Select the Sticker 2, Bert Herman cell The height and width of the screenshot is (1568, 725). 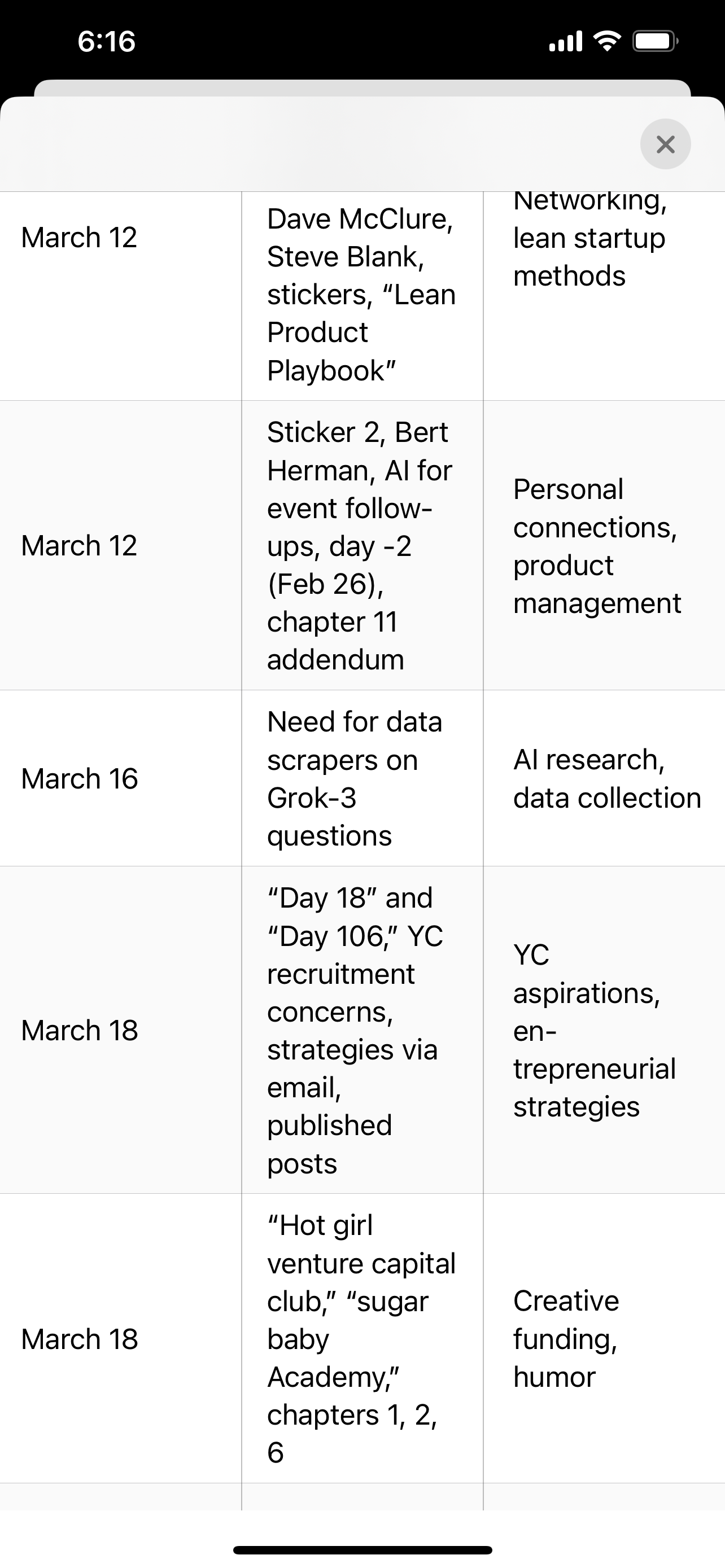point(361,545)
